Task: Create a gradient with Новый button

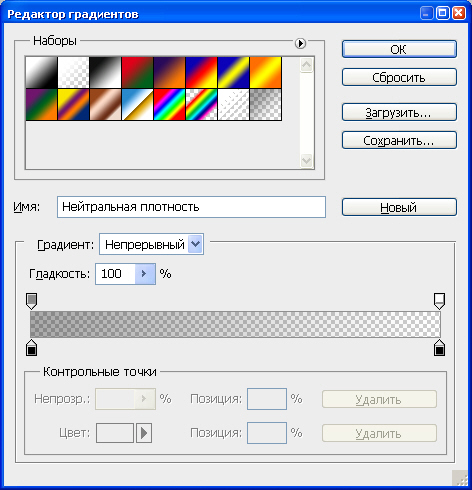Action: coord(399,207)
